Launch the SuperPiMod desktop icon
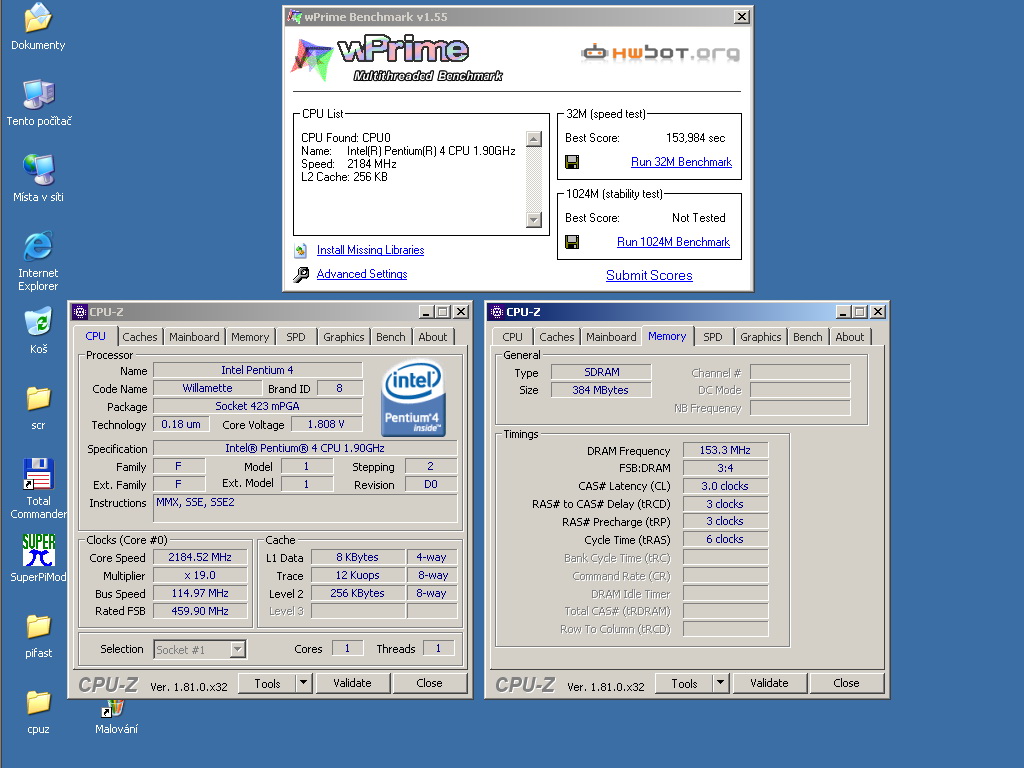The image size is (1024, 768). pos(38,550)
